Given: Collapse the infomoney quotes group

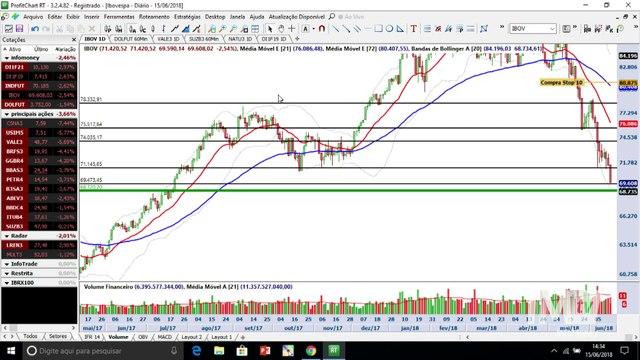Looking at the screenshot, I should (7, 58).
